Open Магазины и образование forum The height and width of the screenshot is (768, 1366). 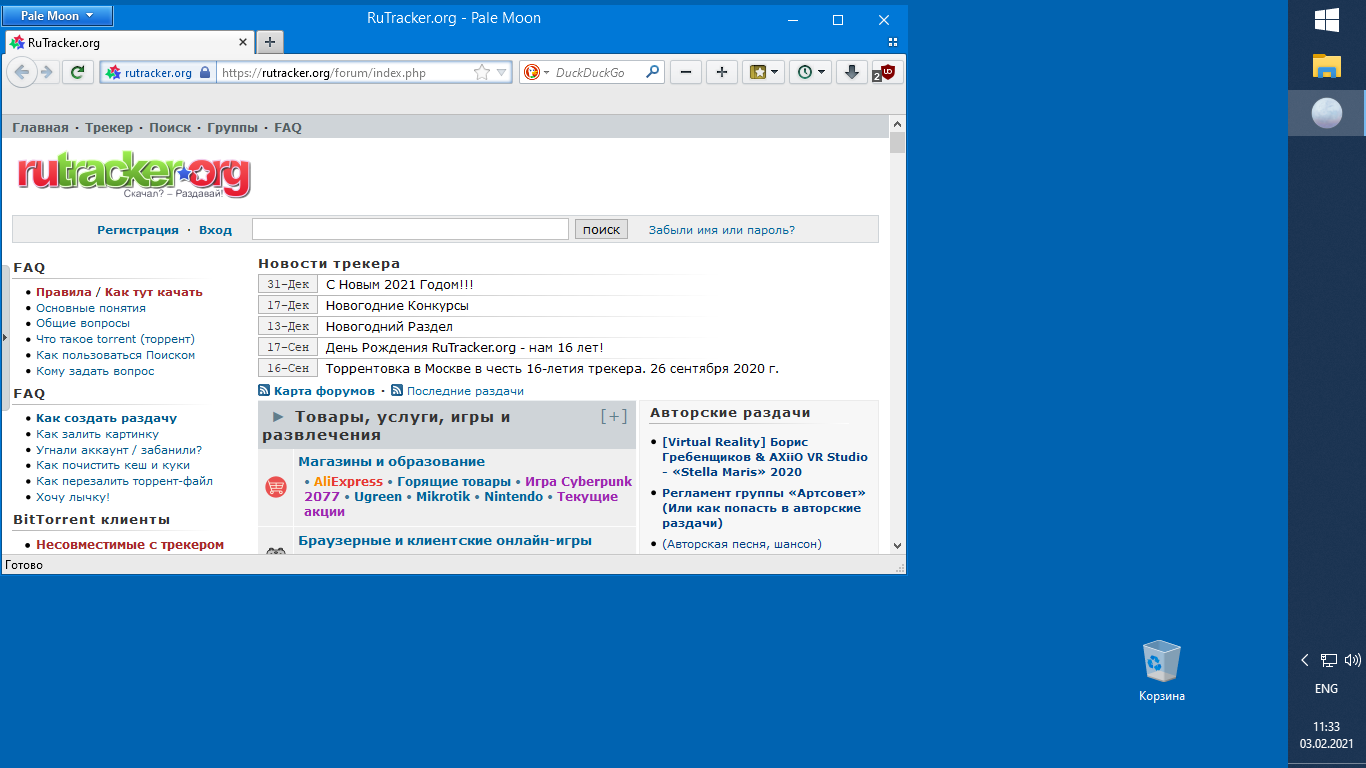coord(391,462)
